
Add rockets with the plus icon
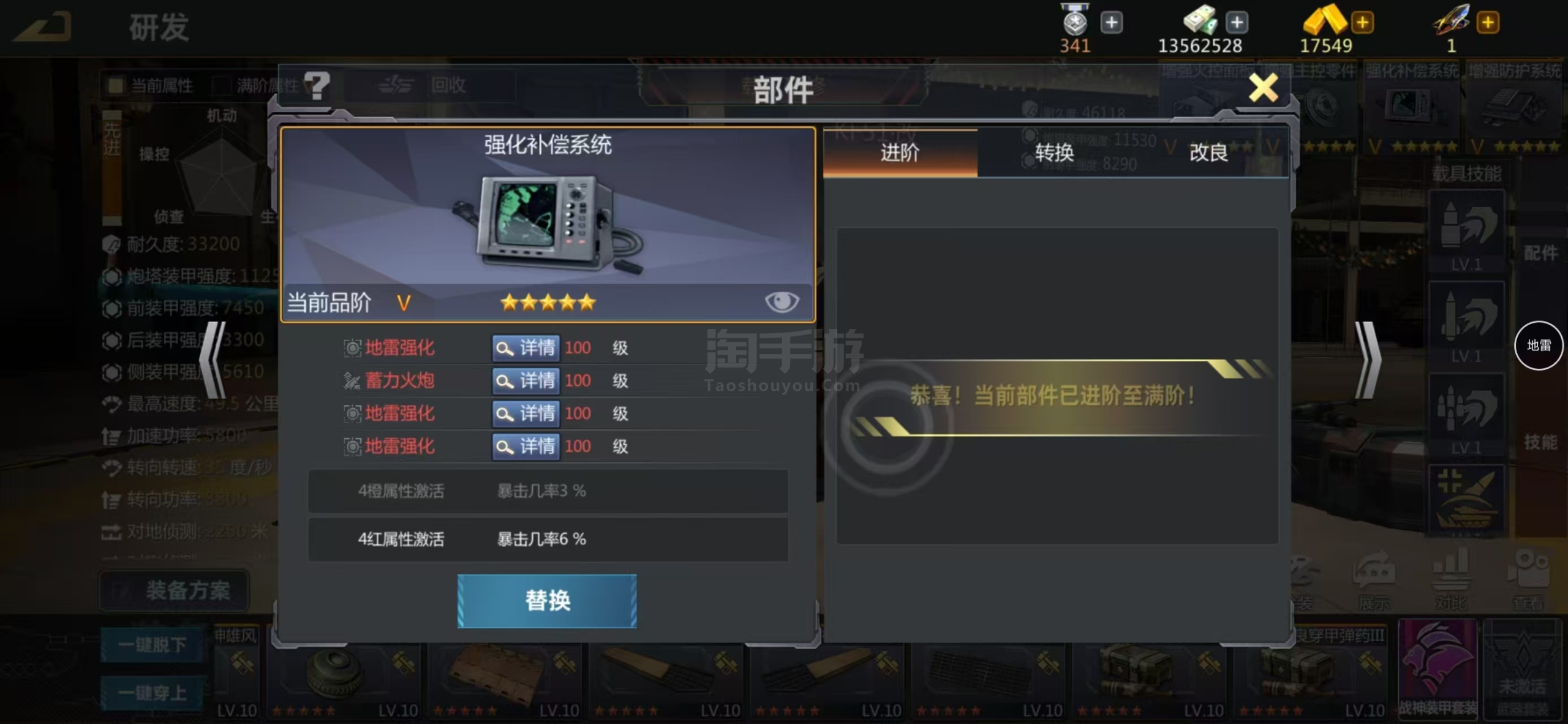coord(1488,23)
